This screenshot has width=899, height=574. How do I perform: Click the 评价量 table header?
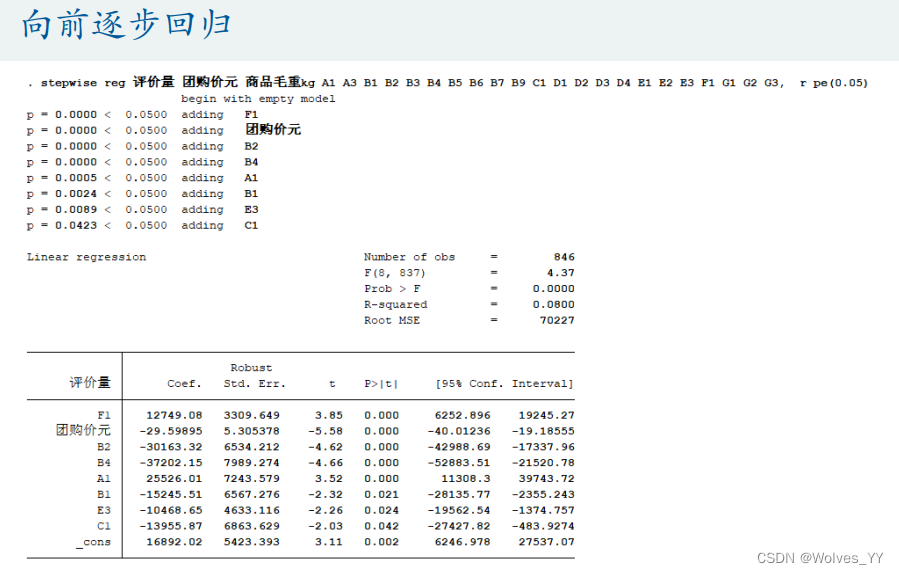tap(90, 382)
